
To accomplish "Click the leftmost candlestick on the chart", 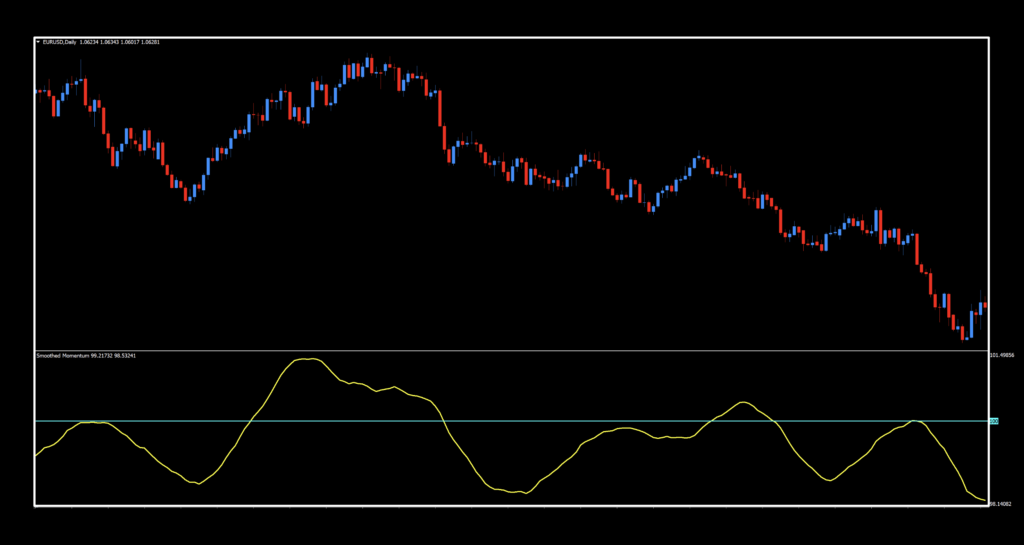I will pos(38,91).
